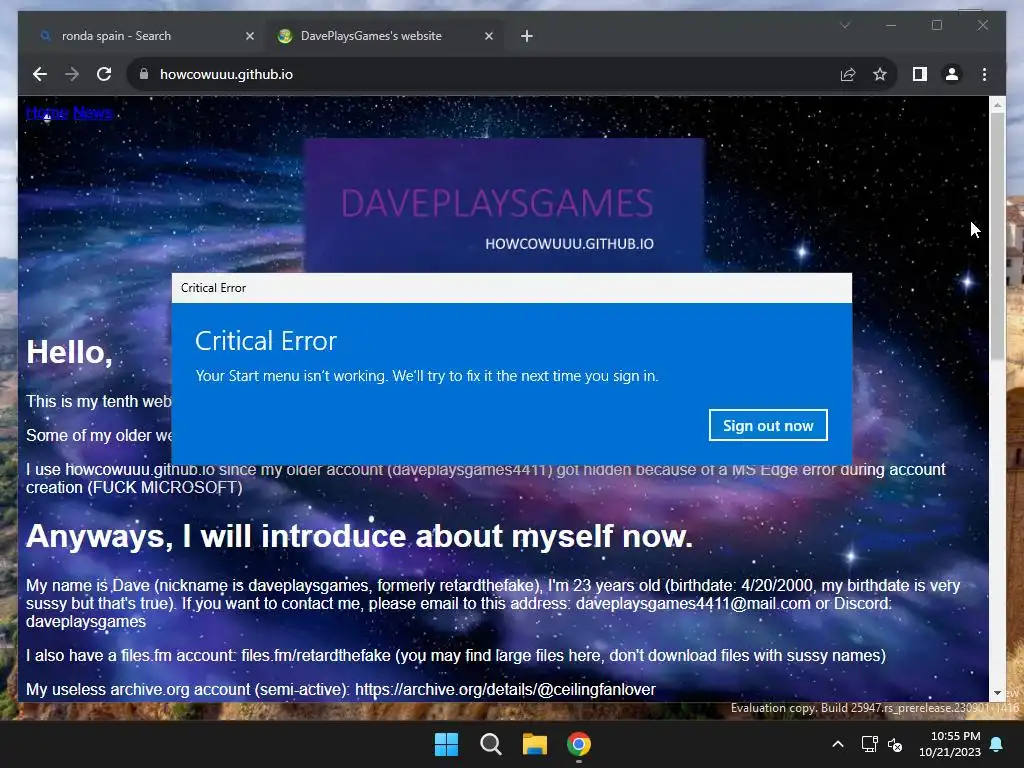The height and width of the screenshot is (768, 1024).
Task: Open the Chrome side panel
Action: tap(920, 74)
